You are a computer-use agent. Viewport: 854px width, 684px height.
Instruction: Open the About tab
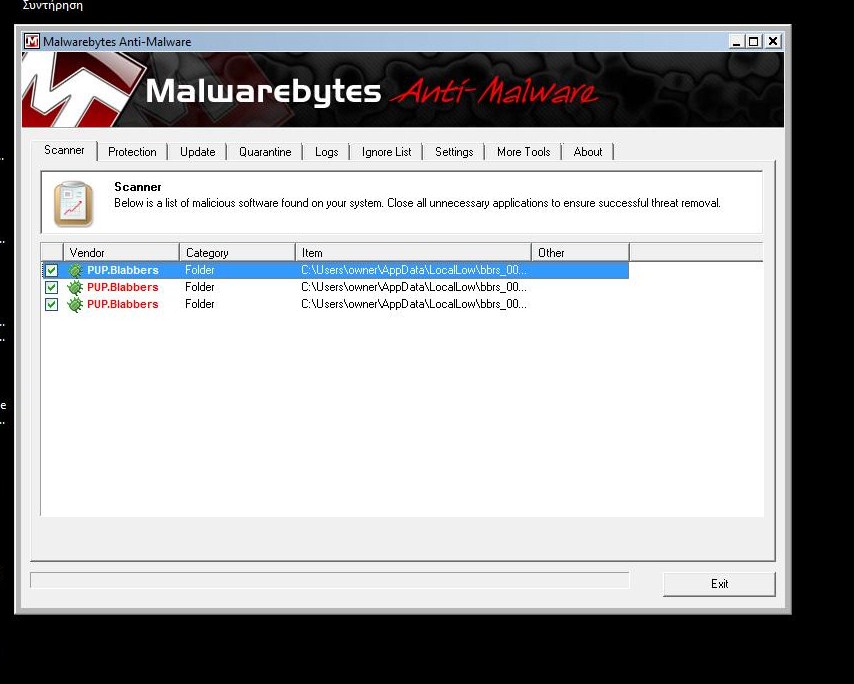(588, 152)
